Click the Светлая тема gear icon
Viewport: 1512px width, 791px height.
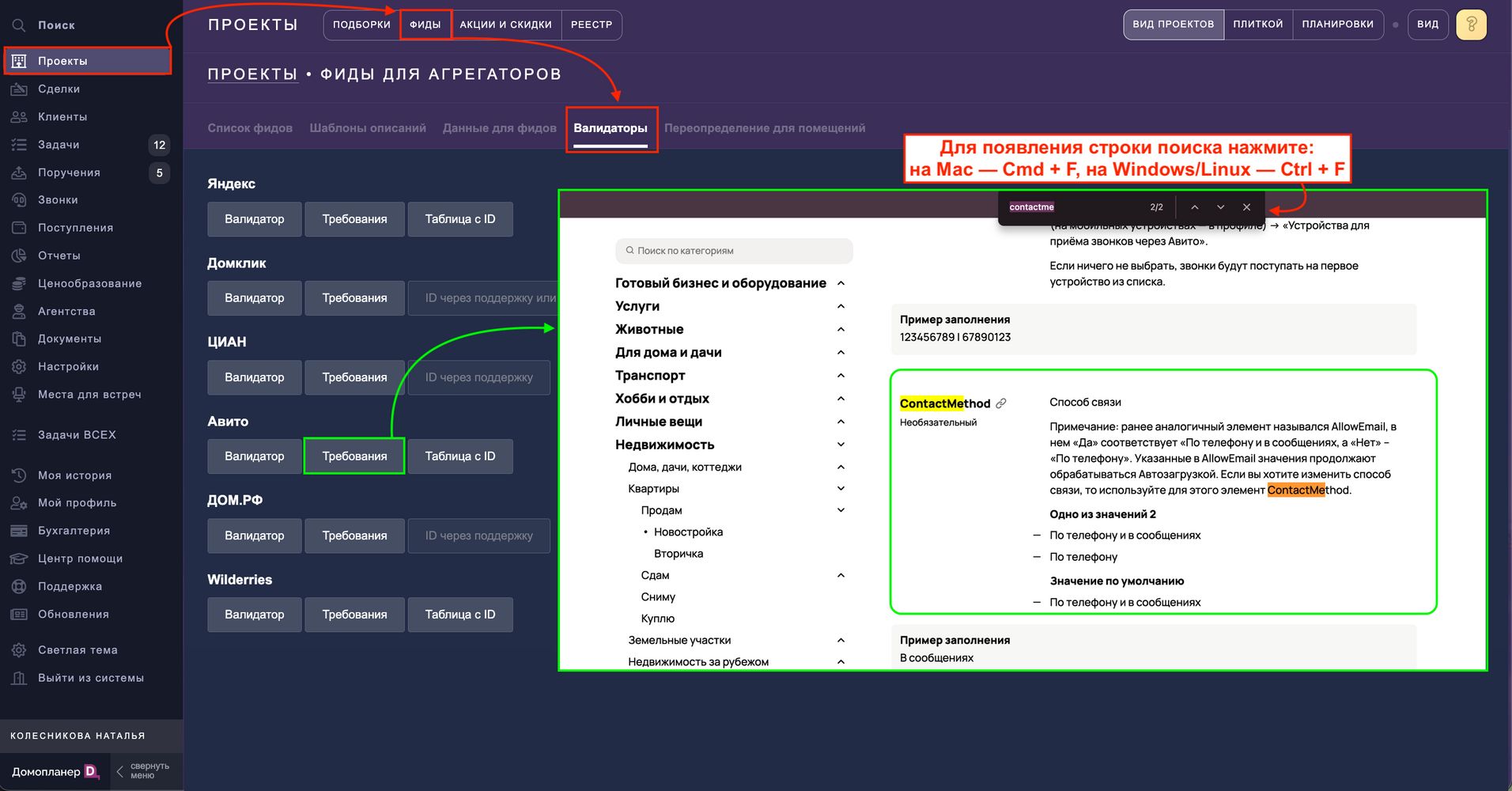pos(19,650)
